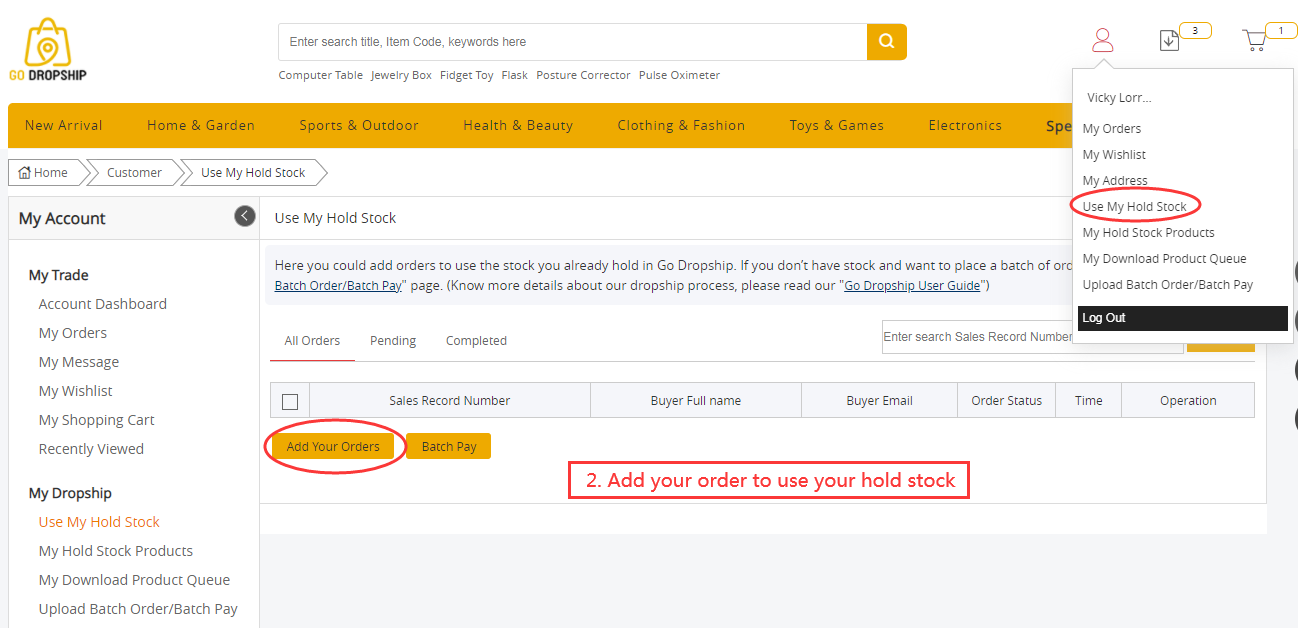Open the download queue icon
The image size is (1298, 628).
tap(1169, 41)
